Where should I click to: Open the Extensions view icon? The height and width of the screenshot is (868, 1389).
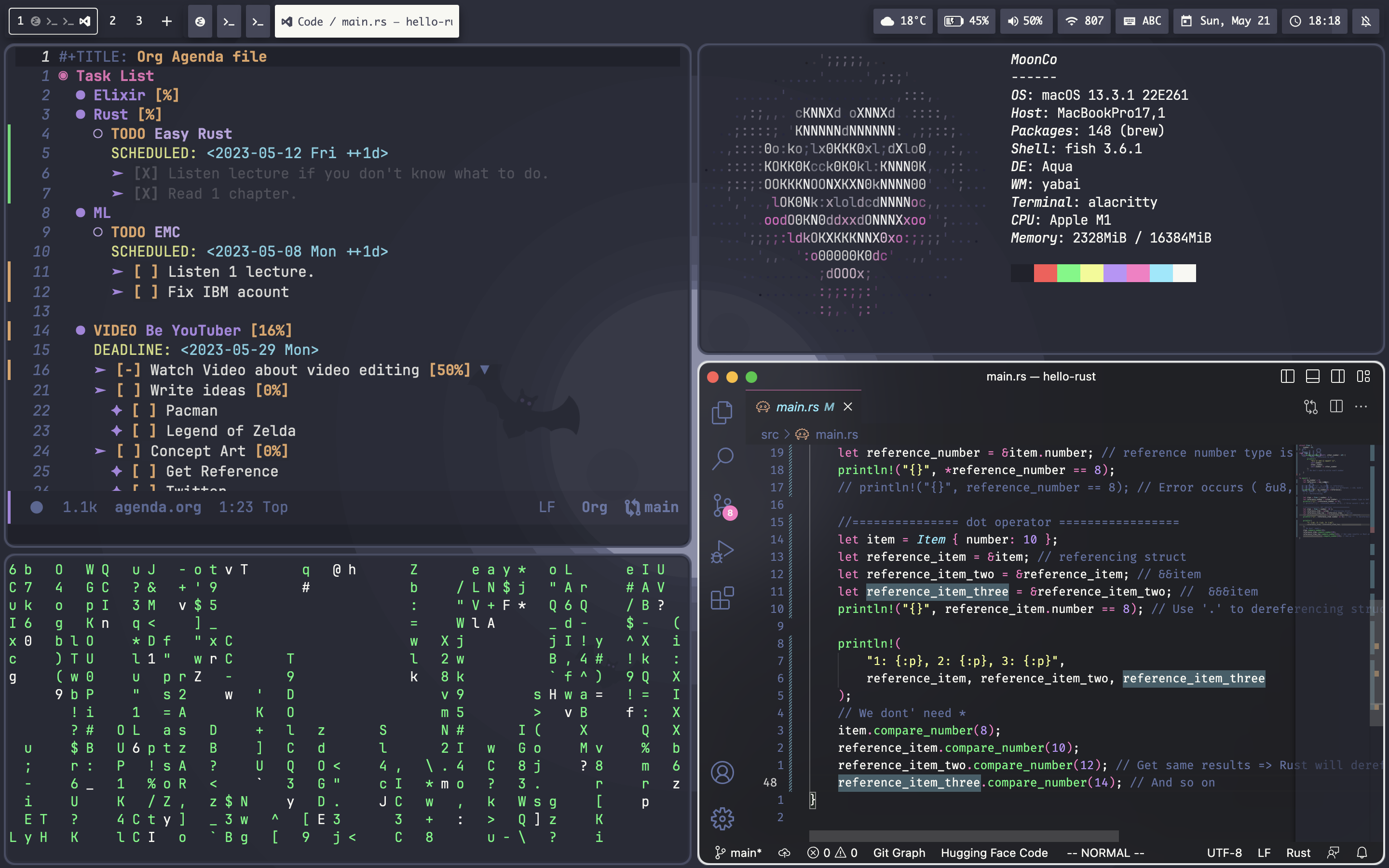[x=722, y=598]
